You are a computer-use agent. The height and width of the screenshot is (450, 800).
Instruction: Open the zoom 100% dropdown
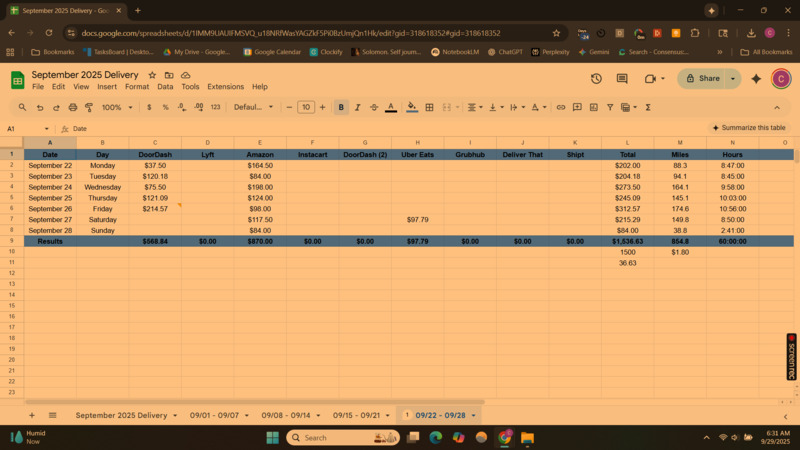click(x=116, y=107)
